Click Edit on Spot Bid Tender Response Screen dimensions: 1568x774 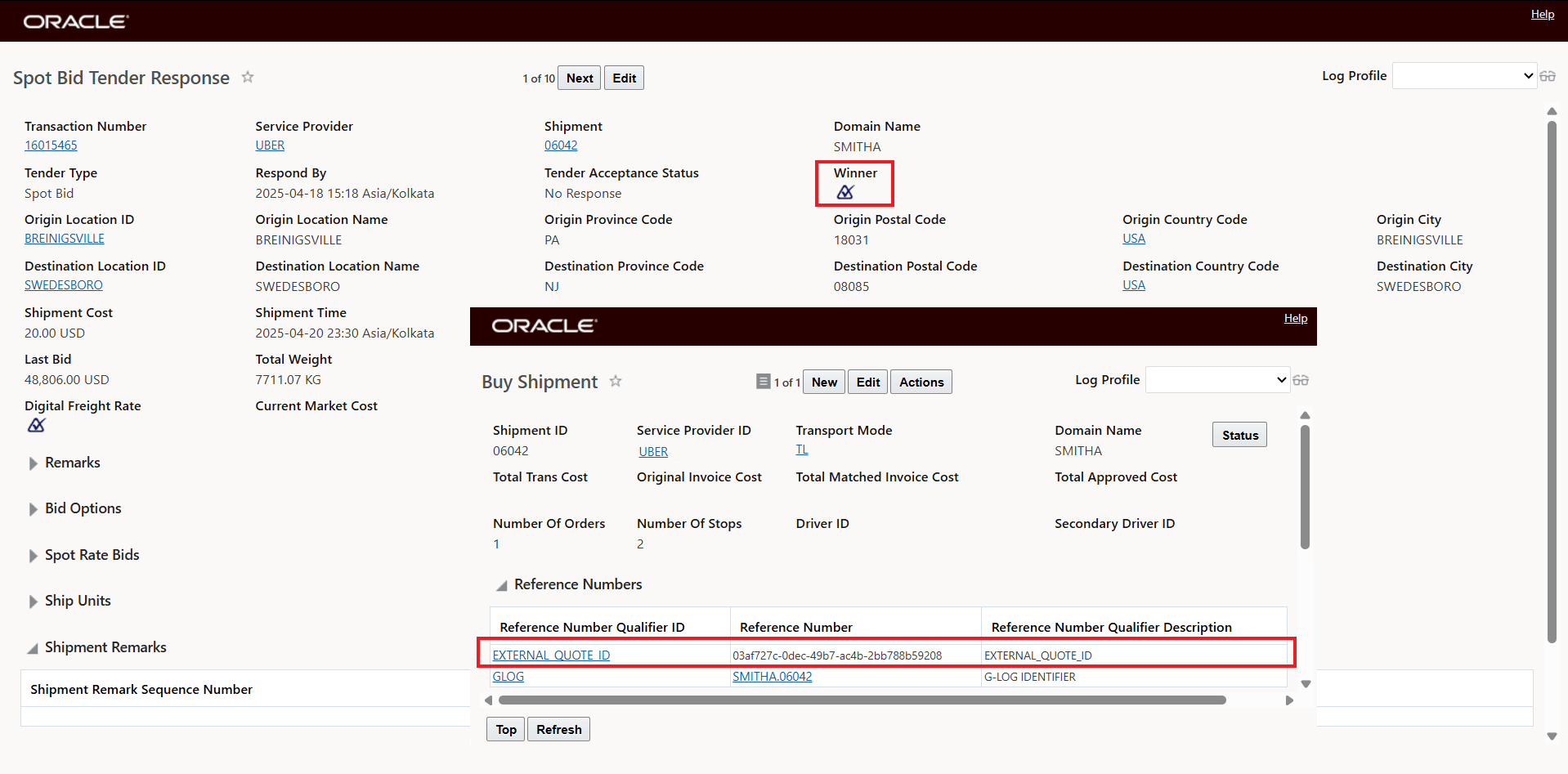click(x=624, y=78)
